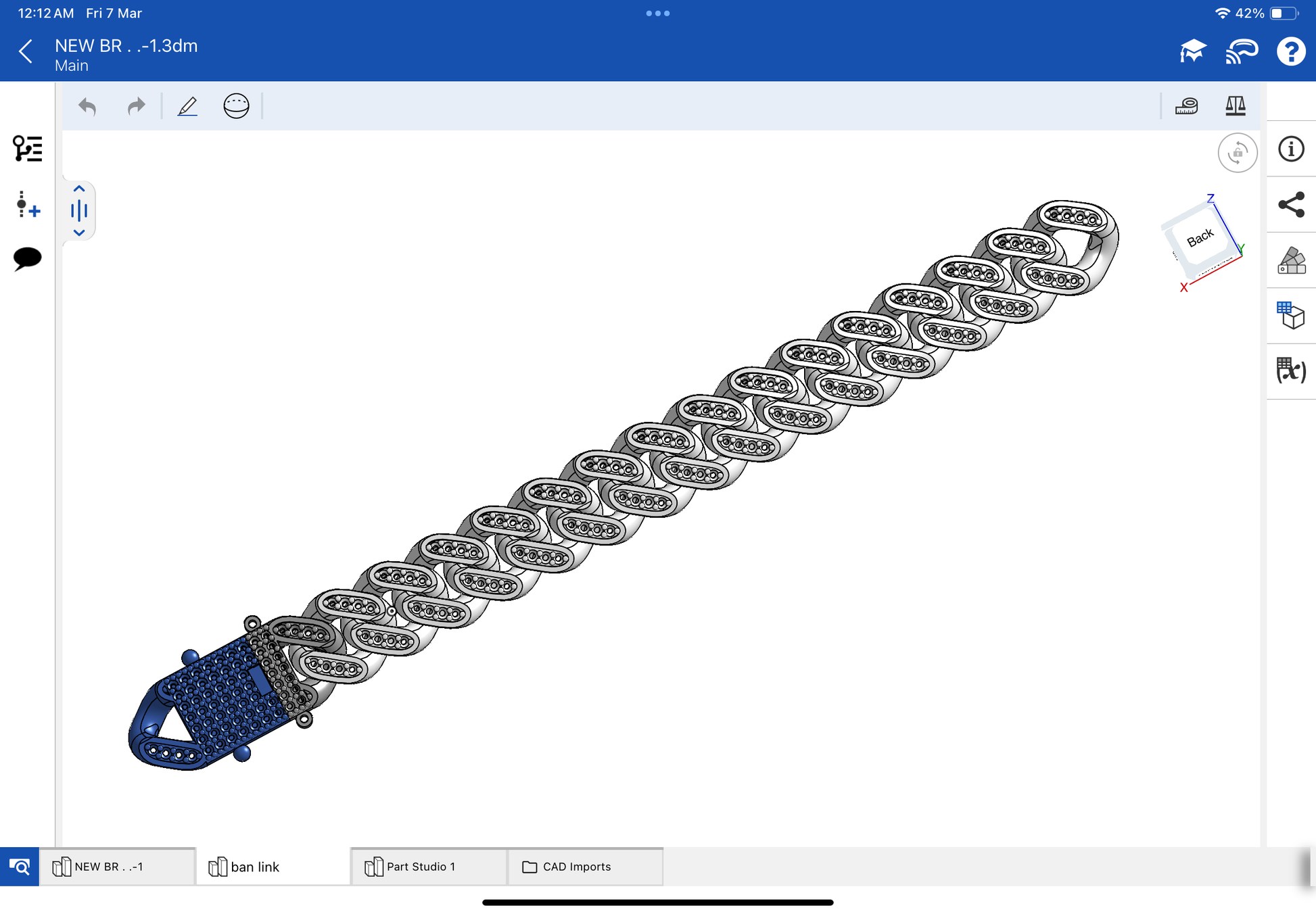Open the Help question mark button
This screenshot has width=1316, height=914.
[x=1290, y=51]
